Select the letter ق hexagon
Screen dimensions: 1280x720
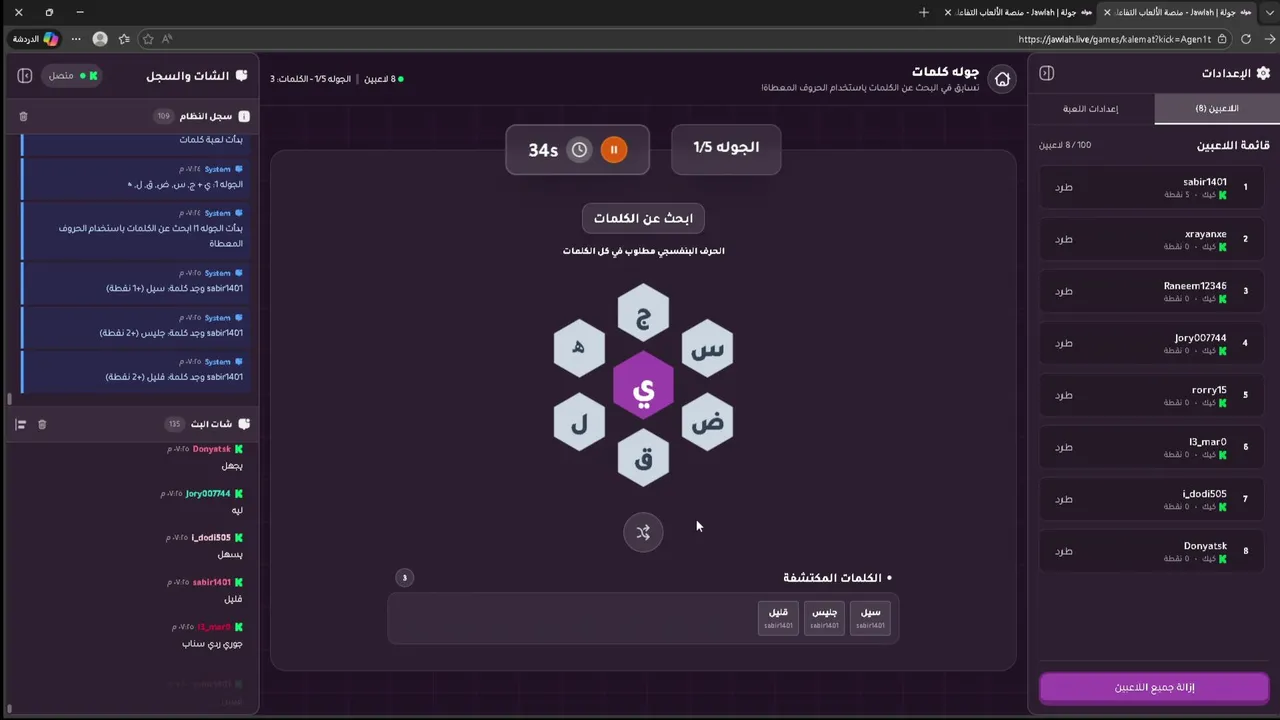tap(644, 458)
